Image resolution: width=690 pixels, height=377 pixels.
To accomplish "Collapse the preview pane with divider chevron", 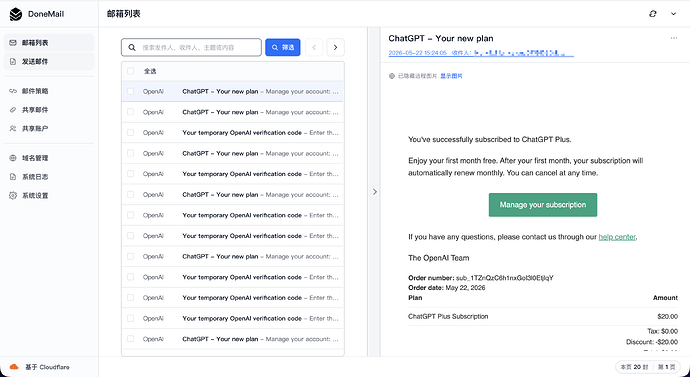I will [374, 192].
